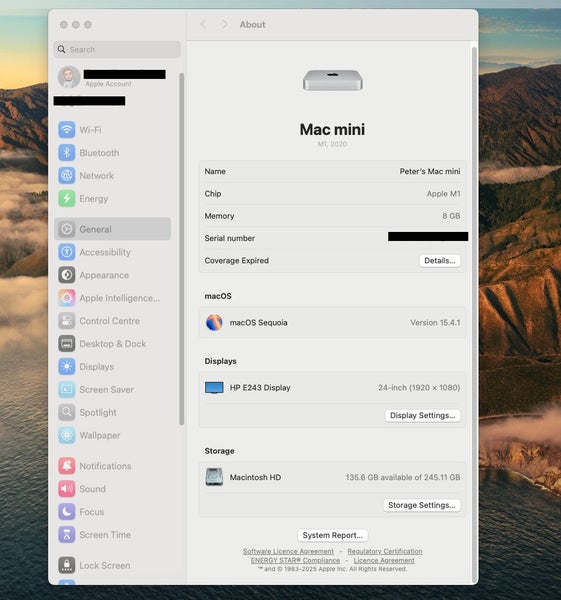Image resolution: width=561 pixels, height=600 pixels.
Task: Open Software Licence Agreement link
Action: (x=288, y=551)
